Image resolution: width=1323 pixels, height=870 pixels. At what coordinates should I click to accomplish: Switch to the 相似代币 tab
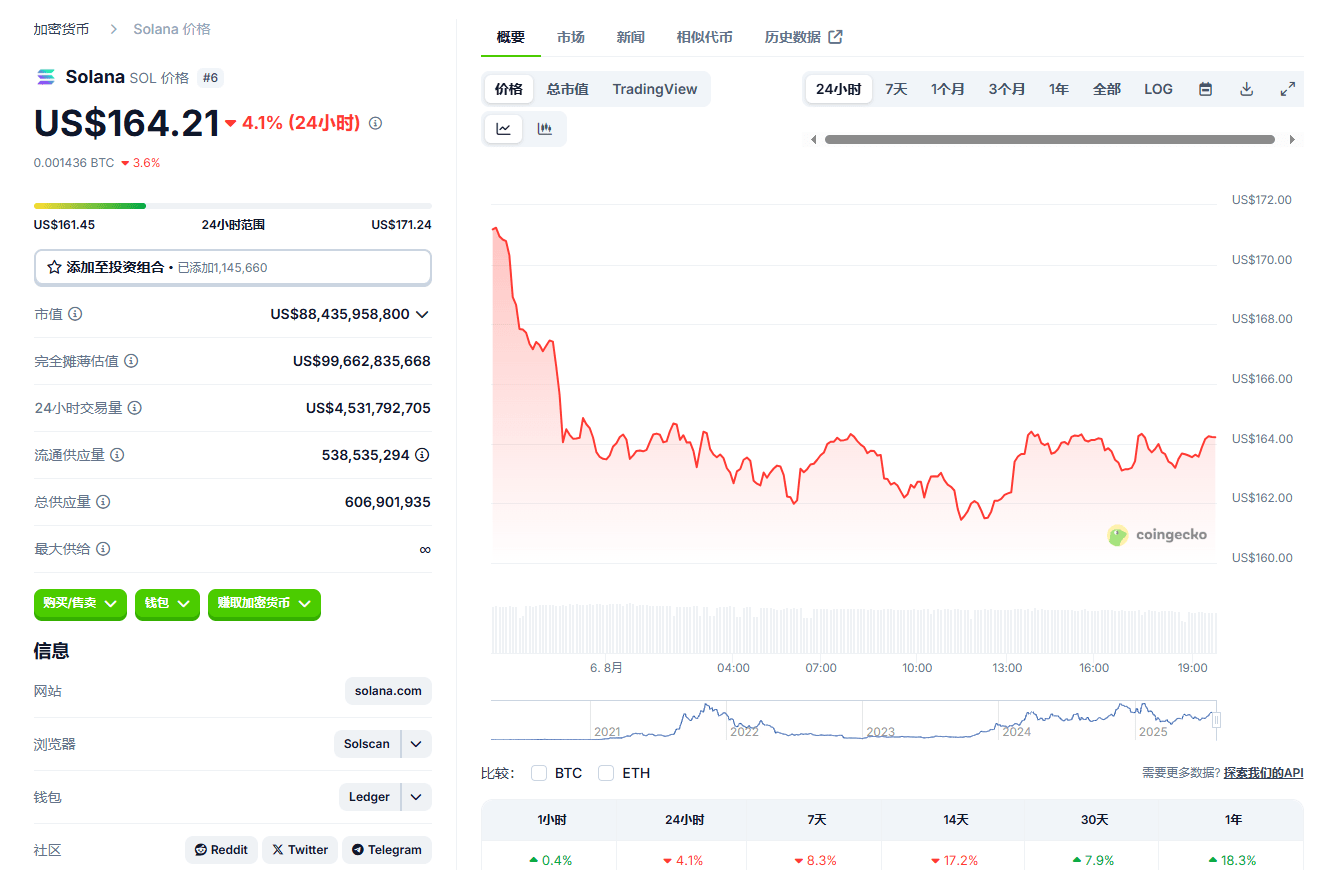[x=705, y=37]
